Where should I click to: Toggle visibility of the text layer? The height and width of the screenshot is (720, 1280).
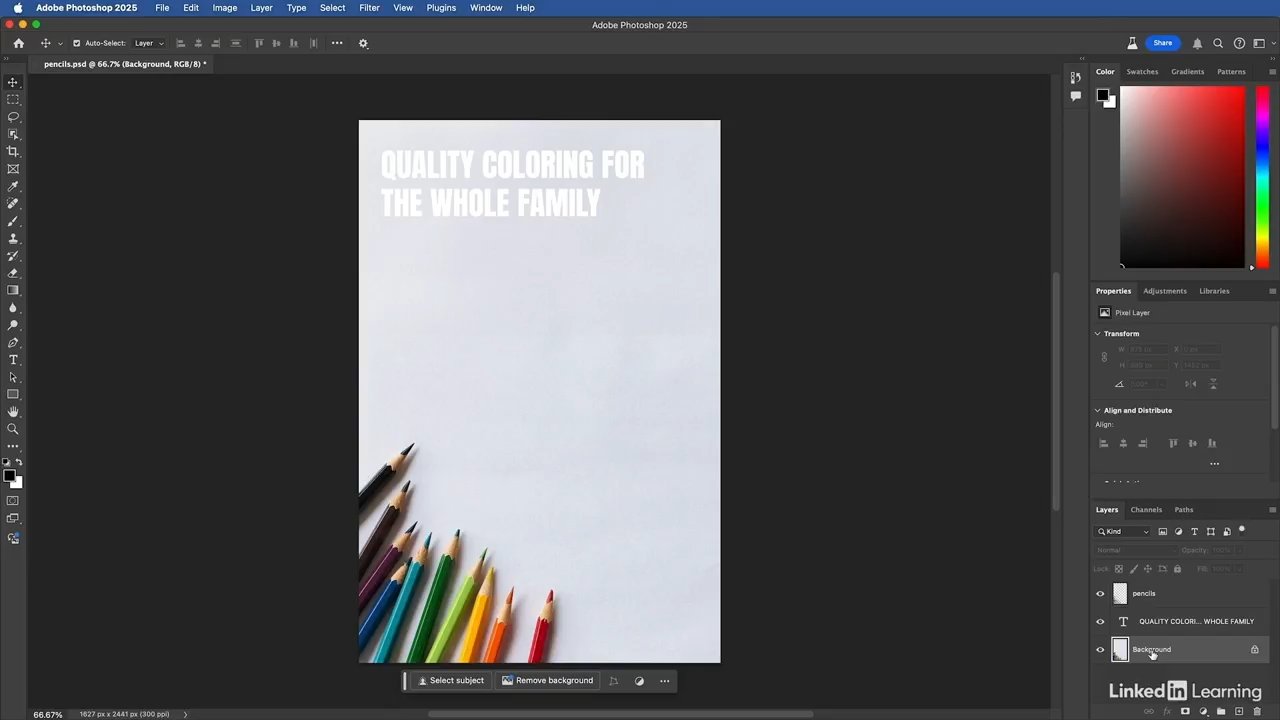point(1100,622)
